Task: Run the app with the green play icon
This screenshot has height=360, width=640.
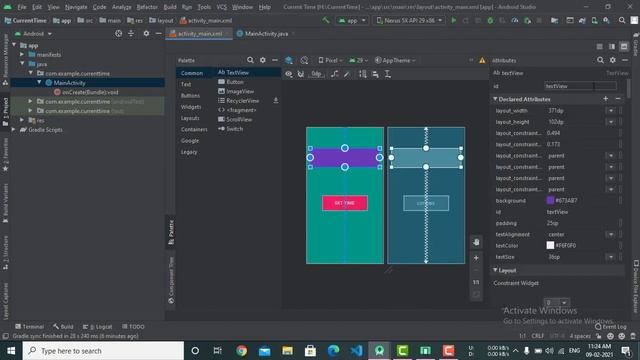Action: click(x=453, y=20)
